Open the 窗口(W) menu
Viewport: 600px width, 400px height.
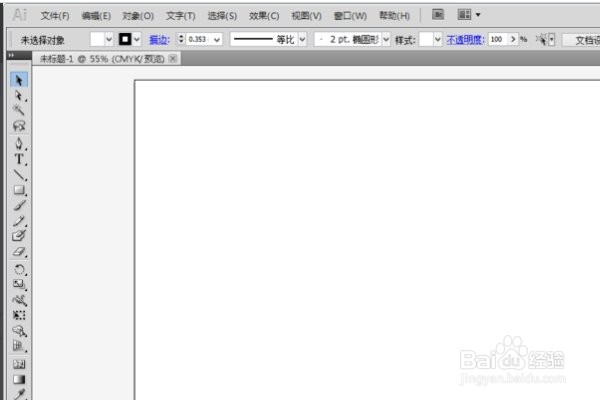click(350, 16)
